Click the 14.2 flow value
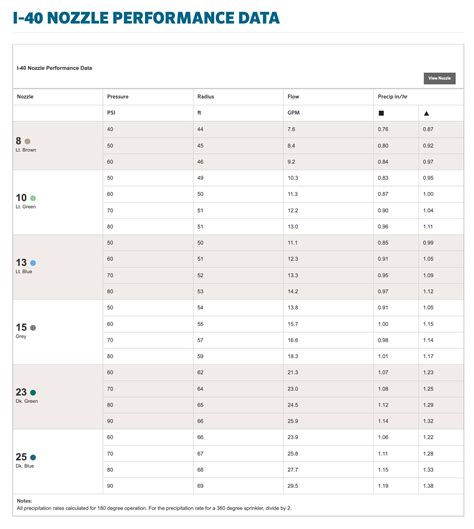This screenshot has height=529, width=474. [x=292, y=291]
